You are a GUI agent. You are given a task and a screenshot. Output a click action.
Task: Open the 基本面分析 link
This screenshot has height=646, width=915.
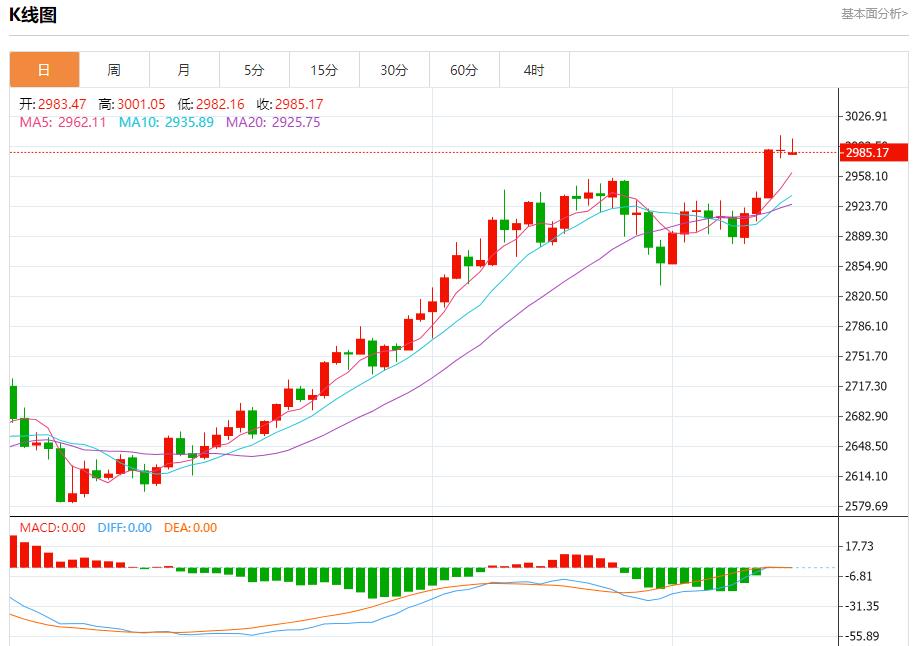874,14
